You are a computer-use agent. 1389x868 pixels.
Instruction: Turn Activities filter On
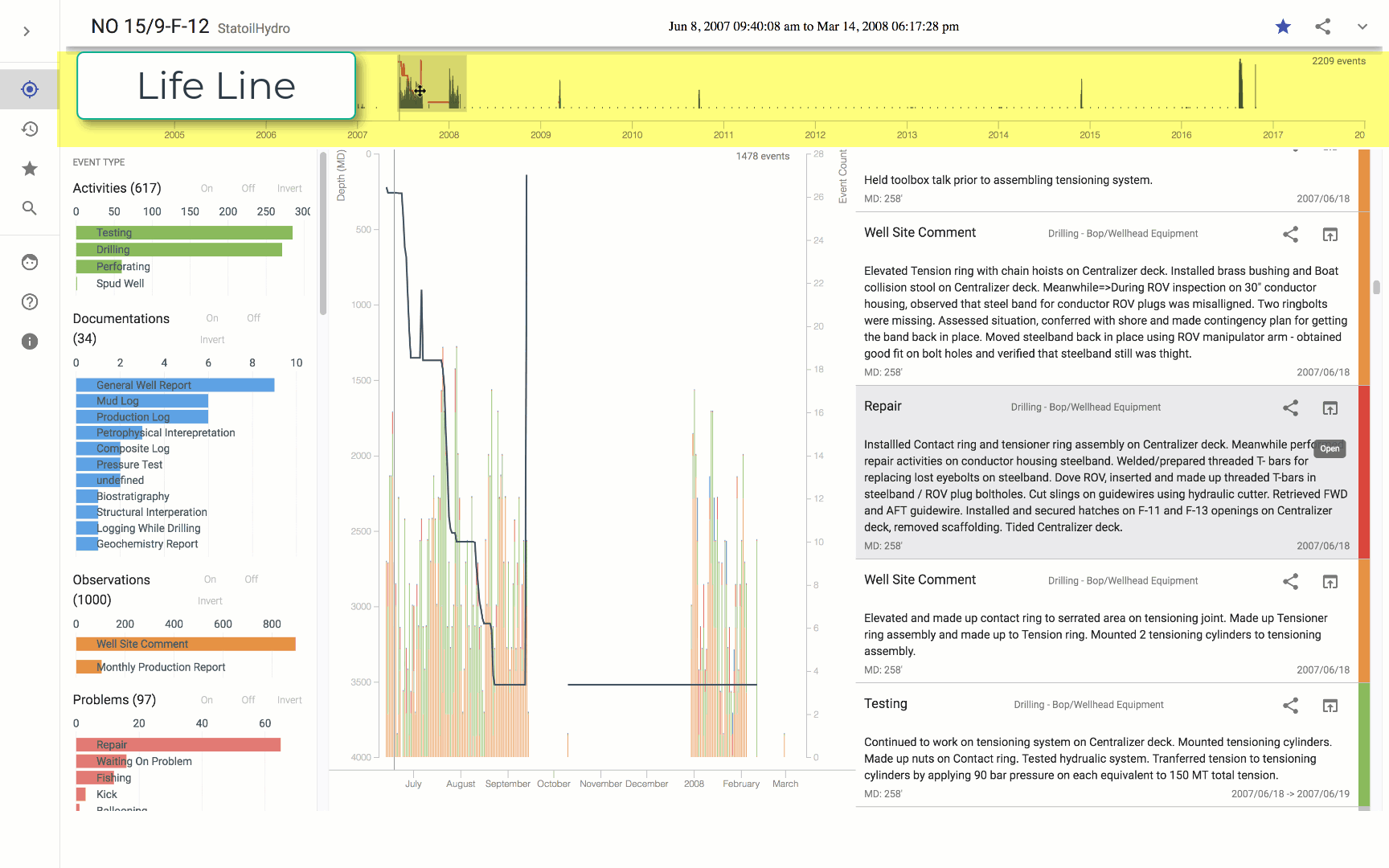click(207, 189)
